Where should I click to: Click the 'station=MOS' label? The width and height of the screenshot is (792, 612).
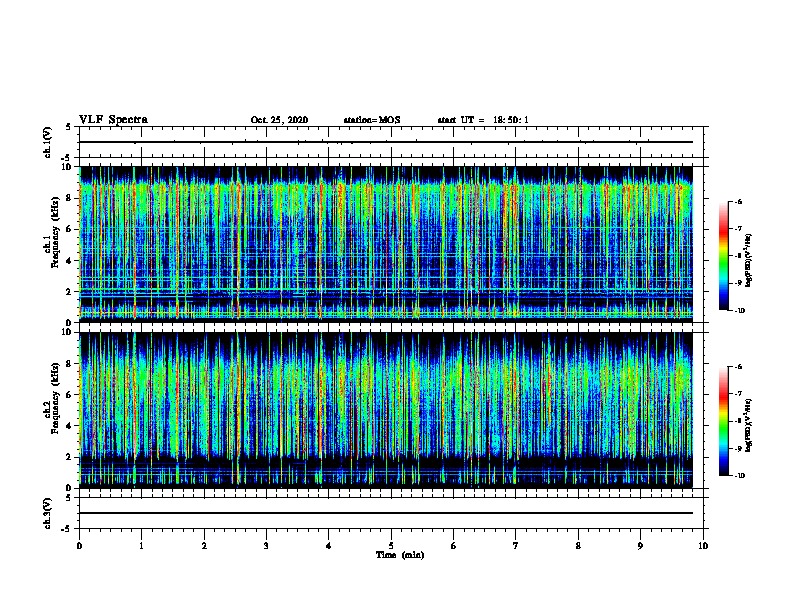pos(372,120)
